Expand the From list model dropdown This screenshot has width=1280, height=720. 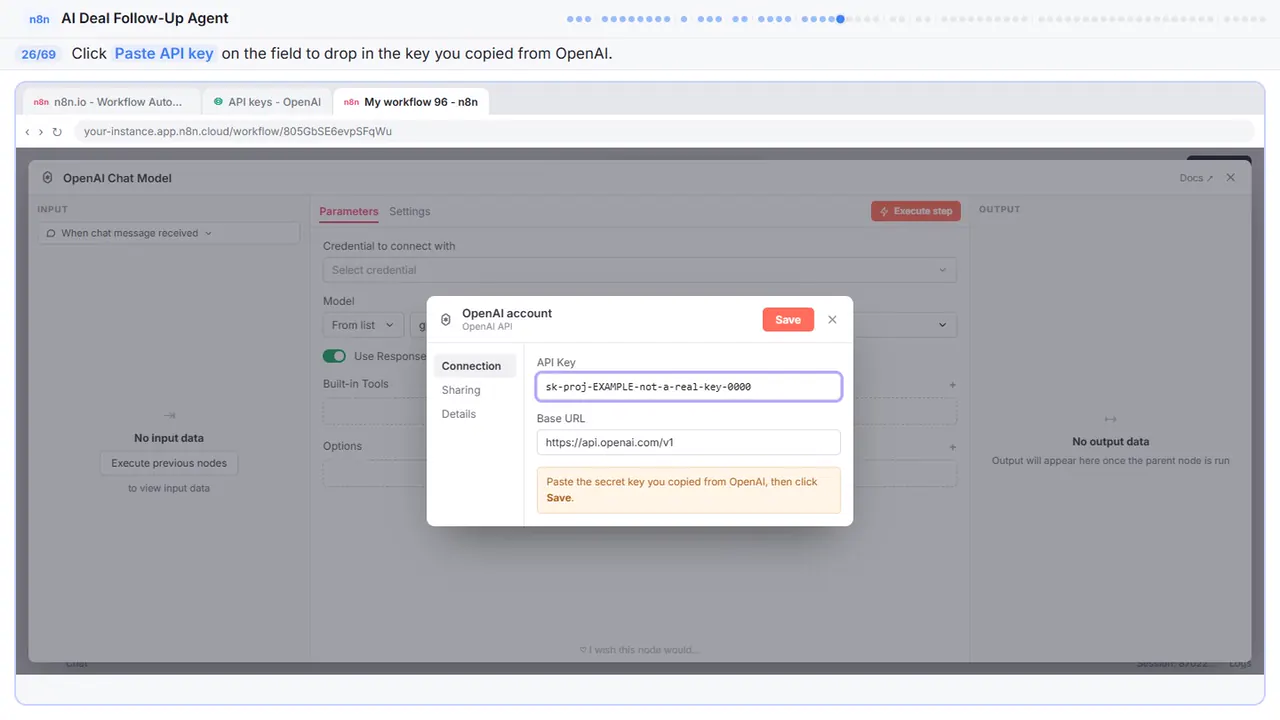tap(364, 325)
